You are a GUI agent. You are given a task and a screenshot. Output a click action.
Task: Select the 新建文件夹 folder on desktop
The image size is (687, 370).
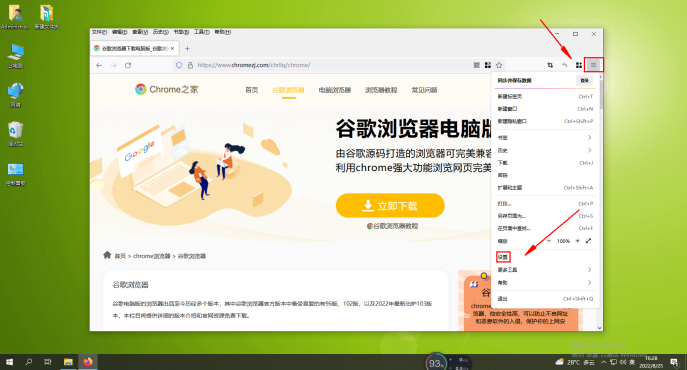tap(46, 17)
